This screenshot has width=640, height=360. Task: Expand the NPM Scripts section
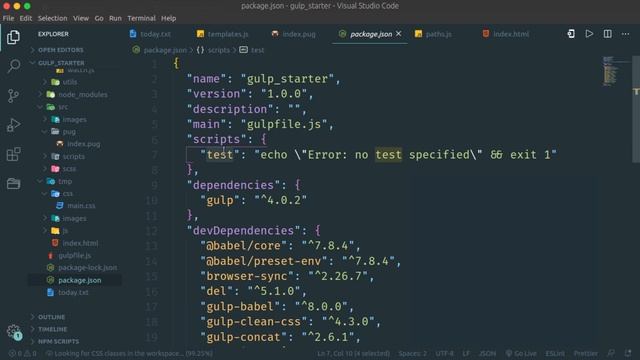tap(58, 341)
